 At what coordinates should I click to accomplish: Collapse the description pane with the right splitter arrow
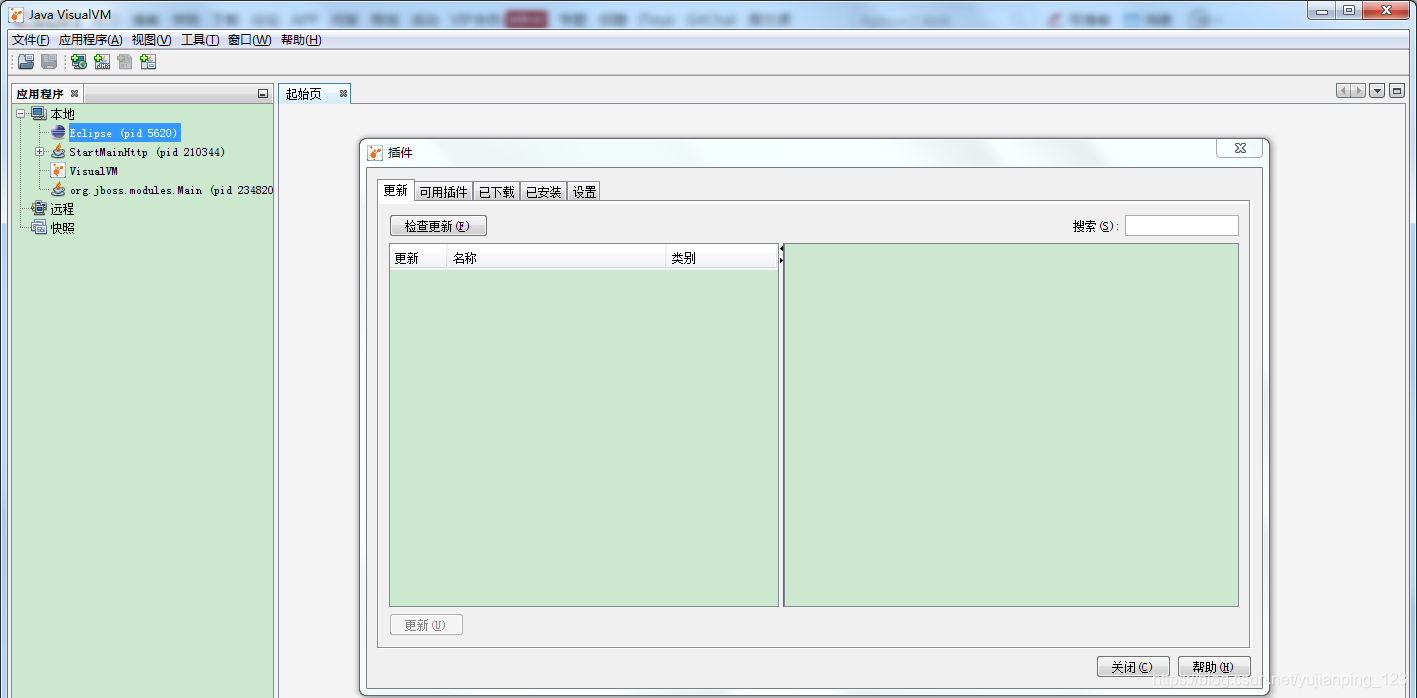pos(782,260)
